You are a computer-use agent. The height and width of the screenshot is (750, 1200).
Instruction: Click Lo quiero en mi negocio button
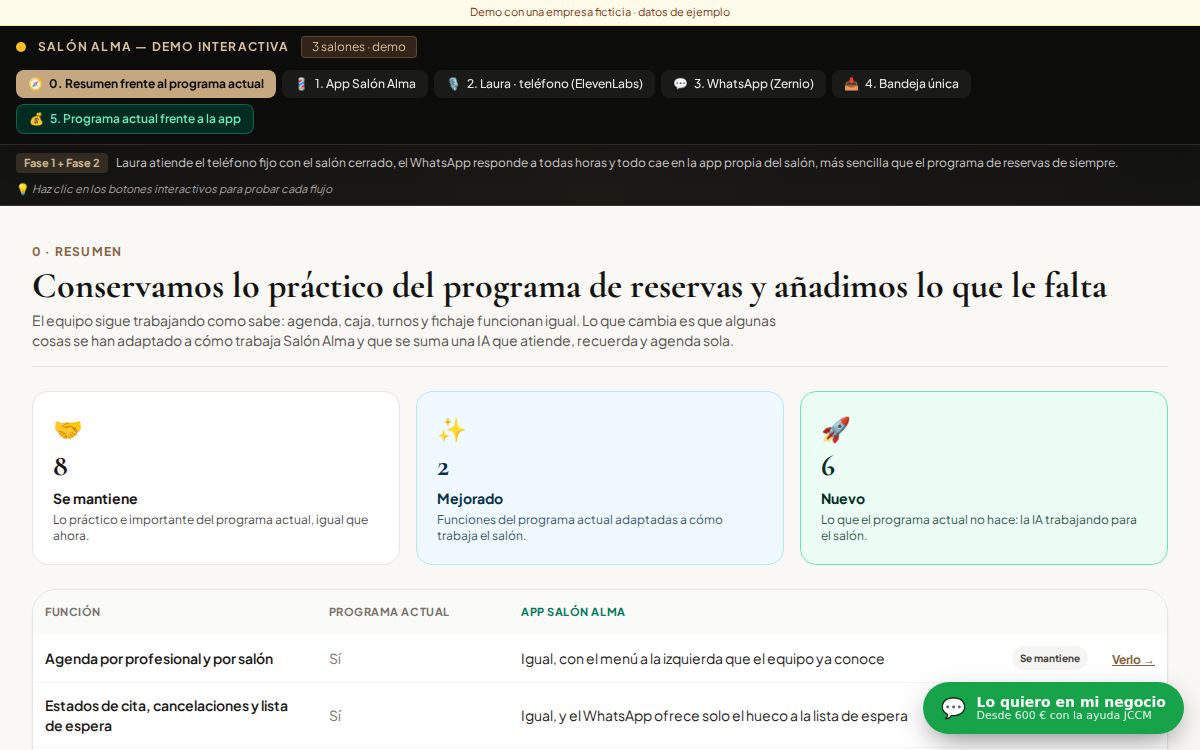[x=1053, y=708]
